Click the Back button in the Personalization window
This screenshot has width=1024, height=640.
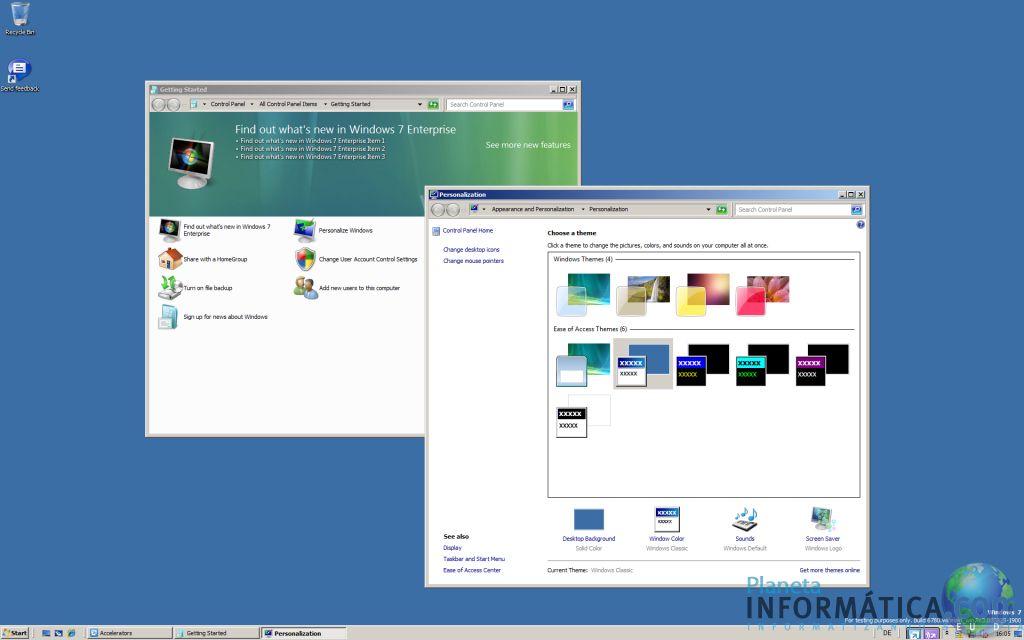pos(438,210)
